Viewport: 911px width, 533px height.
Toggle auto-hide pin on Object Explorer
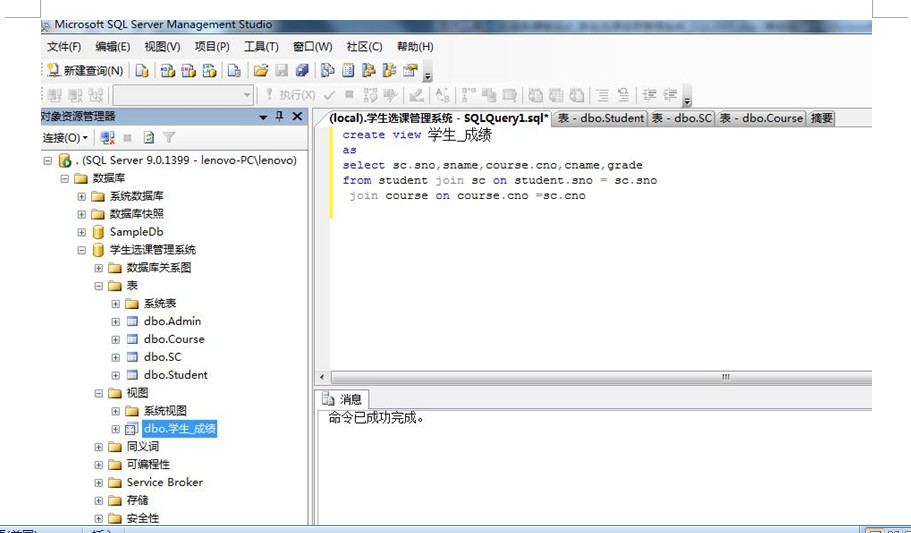(x=279, y=117)
